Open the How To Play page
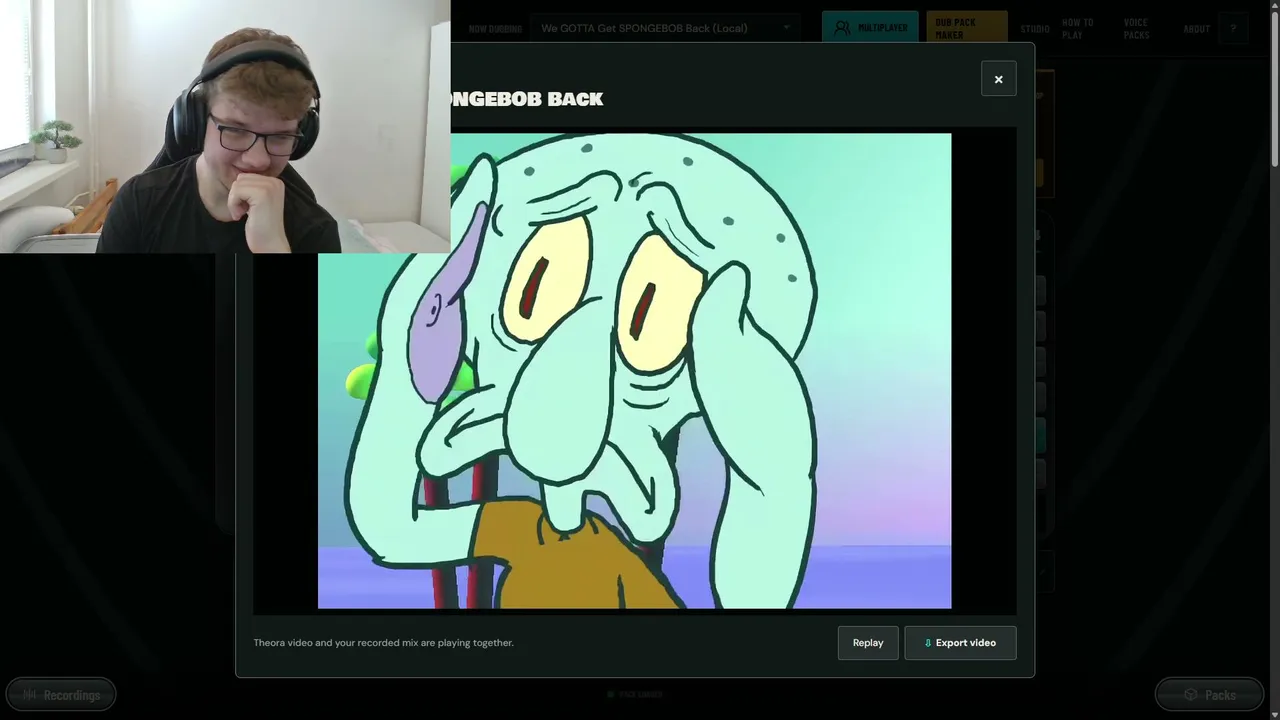 click(1078, 28)
